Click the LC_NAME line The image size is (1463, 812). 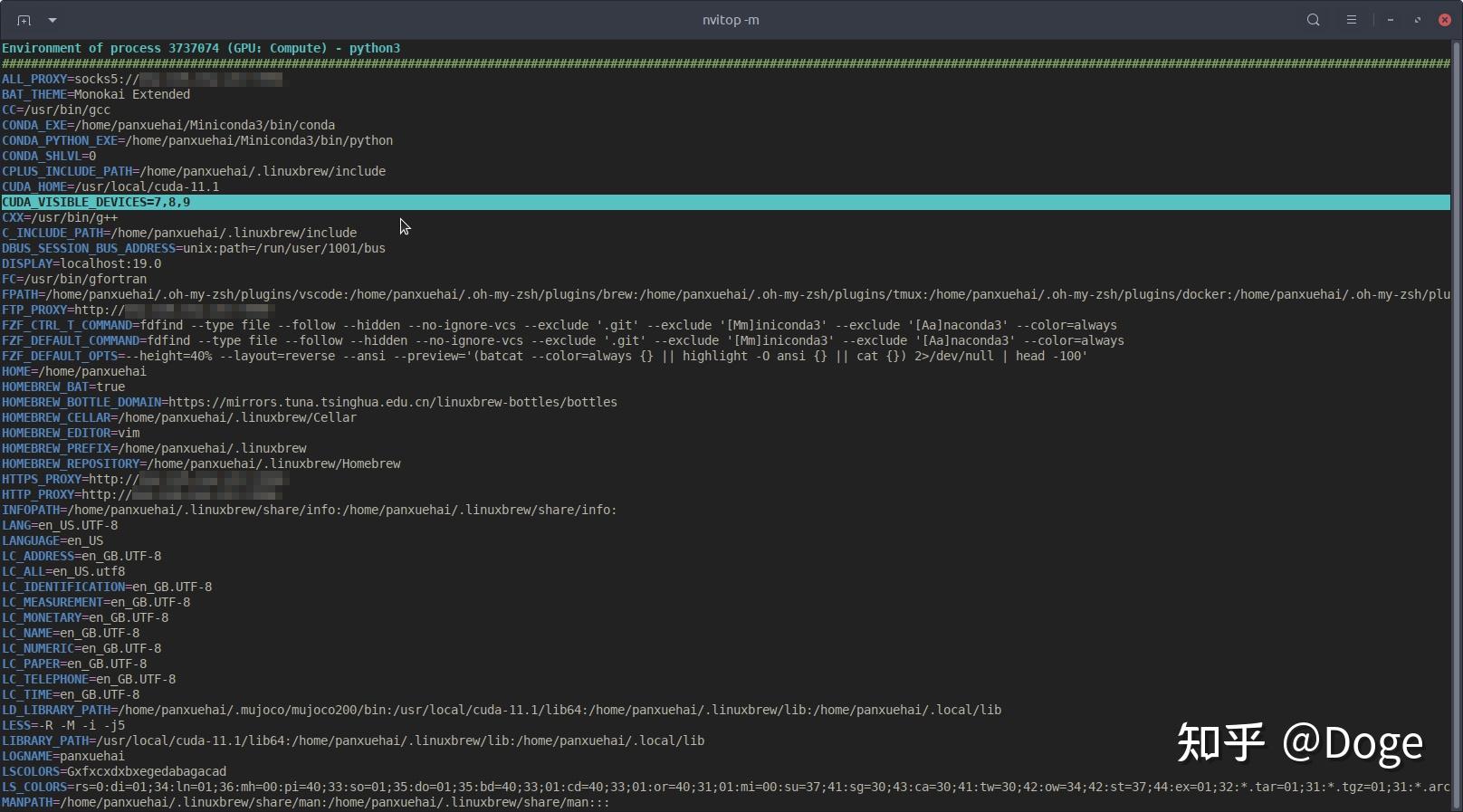71,633
